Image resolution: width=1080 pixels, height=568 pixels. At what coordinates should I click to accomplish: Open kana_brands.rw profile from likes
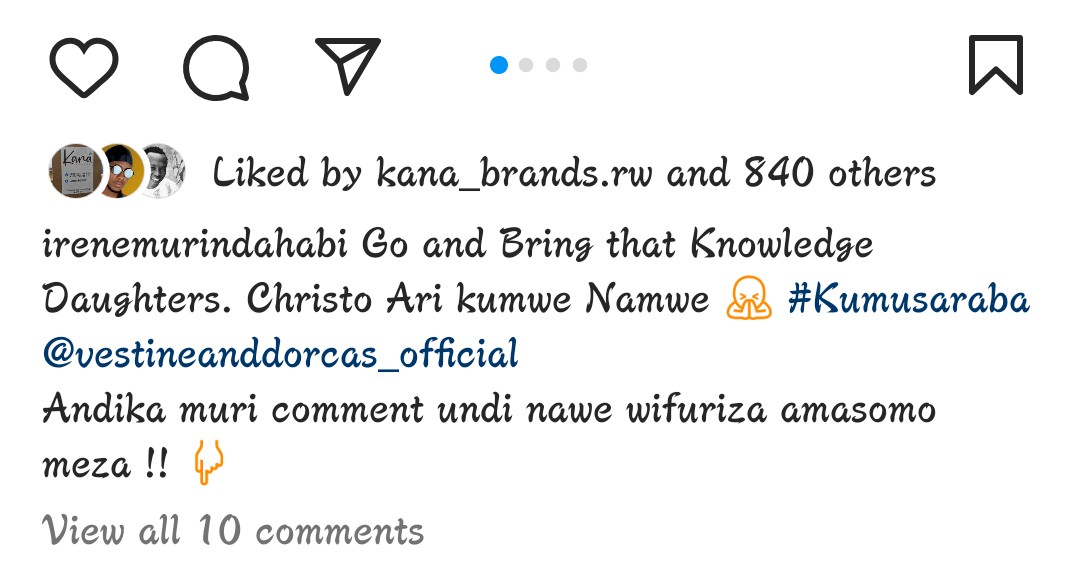pyautogui.click(x=513, y=173)
